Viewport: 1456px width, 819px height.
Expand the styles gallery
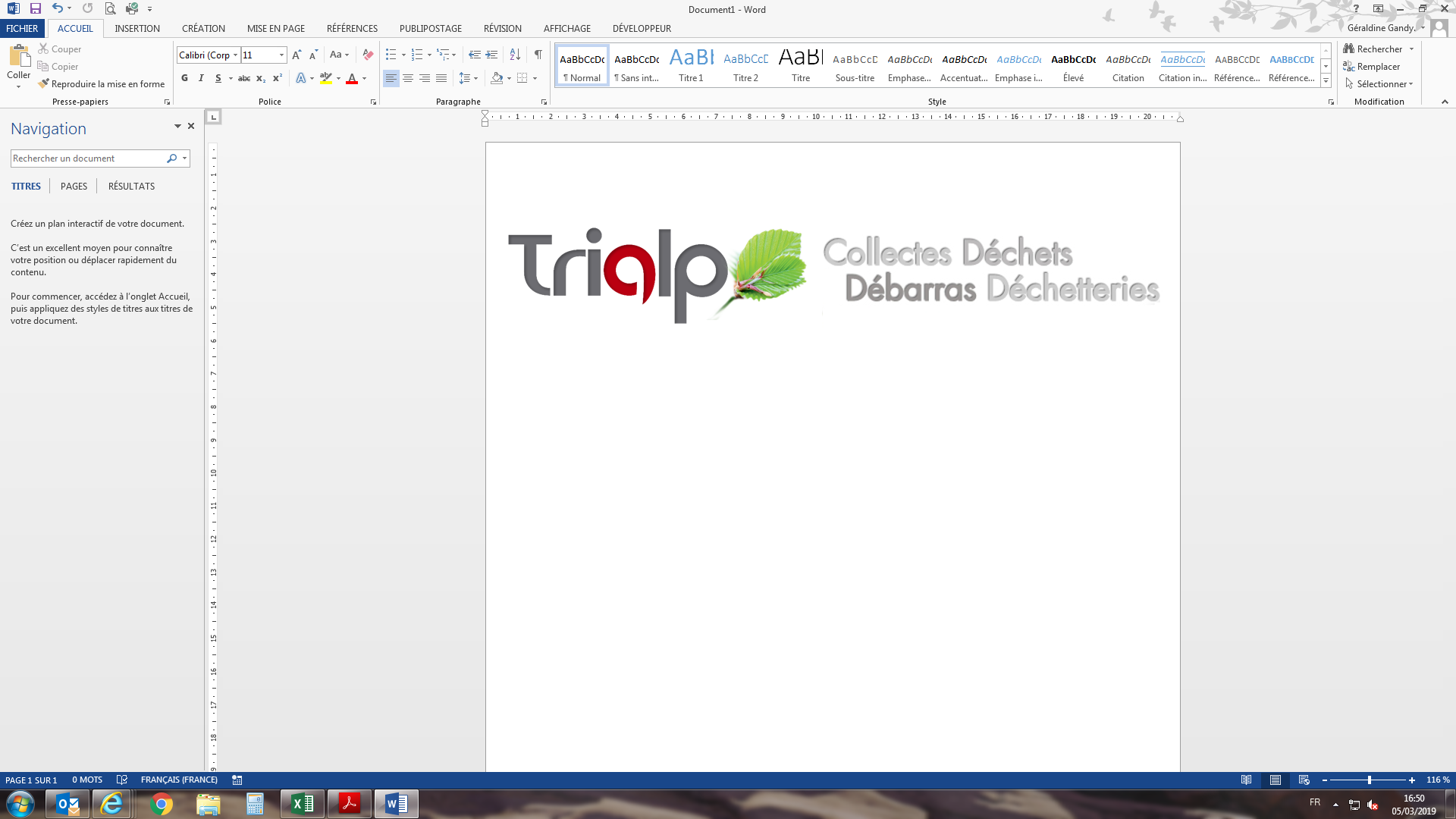(1326, 81)
